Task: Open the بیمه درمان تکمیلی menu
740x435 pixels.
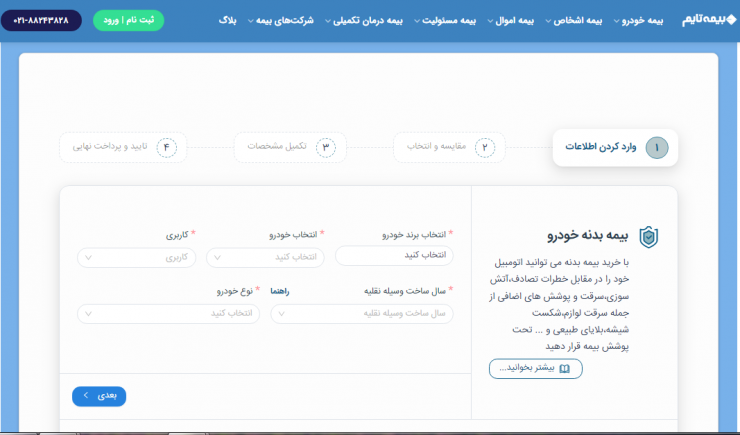Action: tap(364, 21)
